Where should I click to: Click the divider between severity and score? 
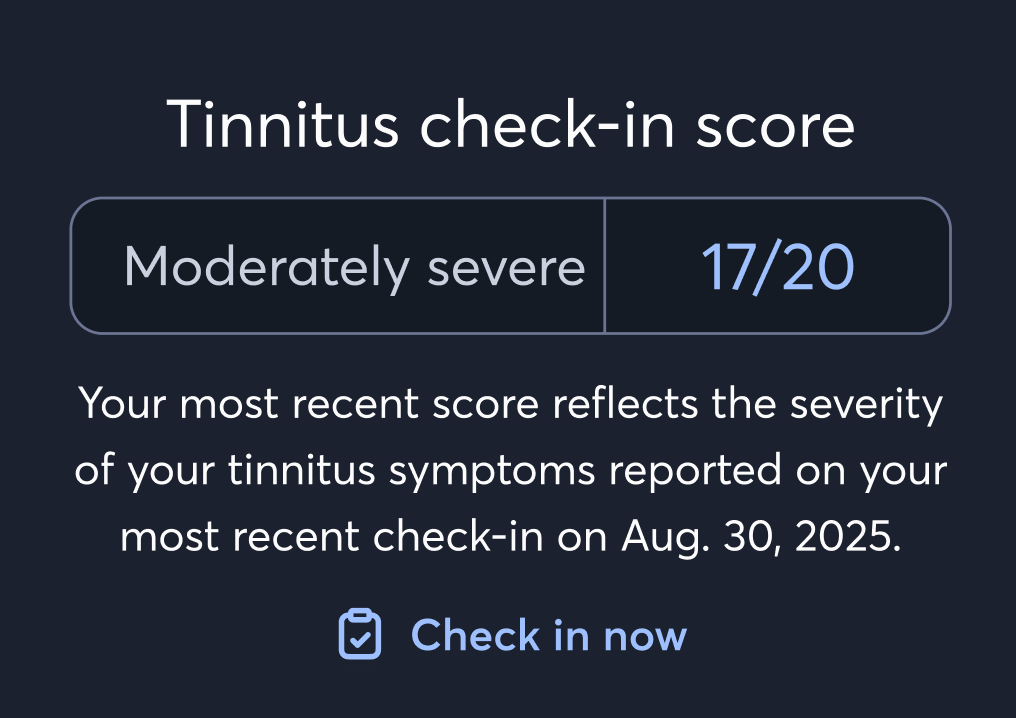click(x=605, y=265)
